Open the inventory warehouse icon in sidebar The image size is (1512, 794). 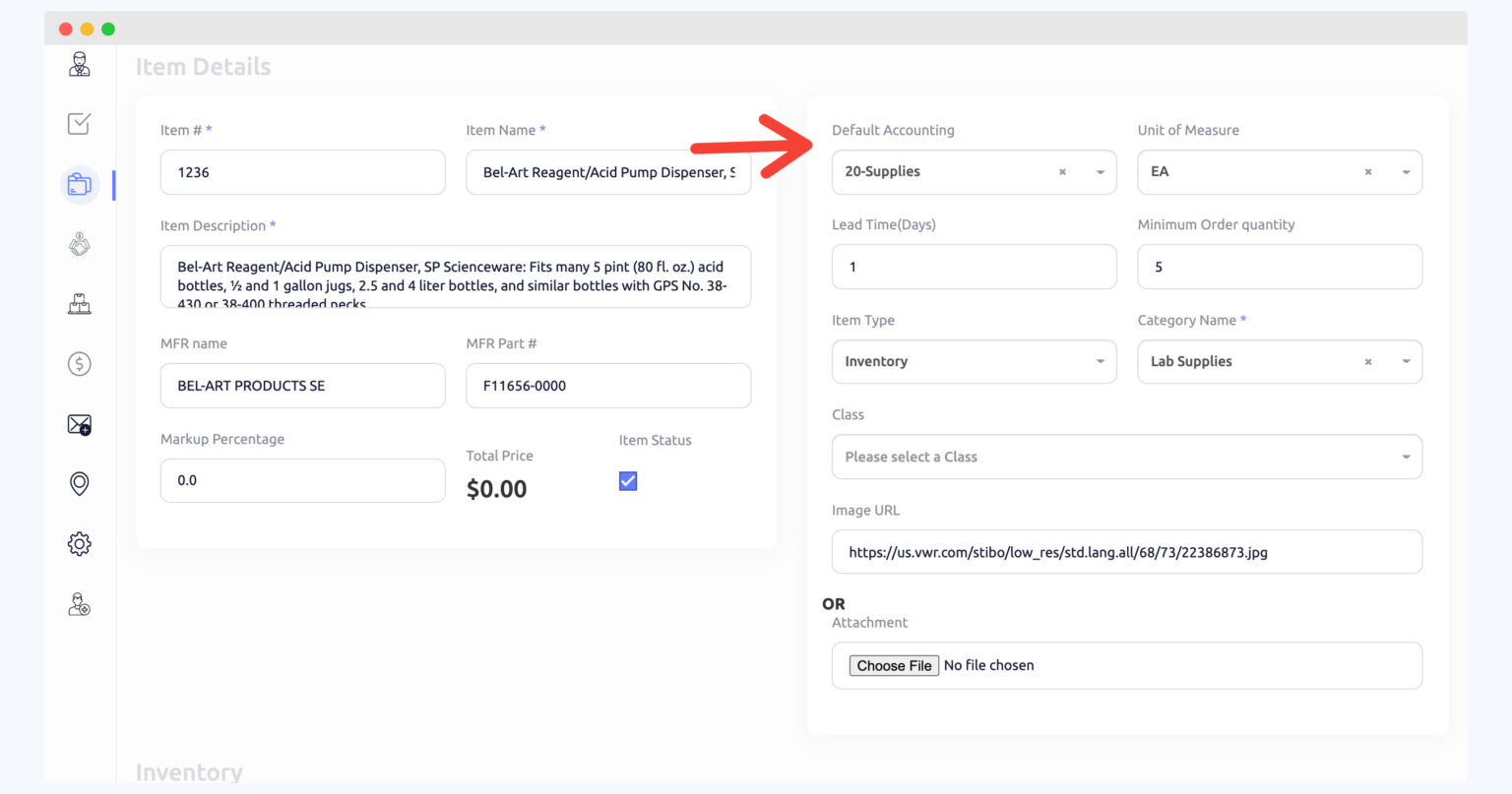[79, 304]
